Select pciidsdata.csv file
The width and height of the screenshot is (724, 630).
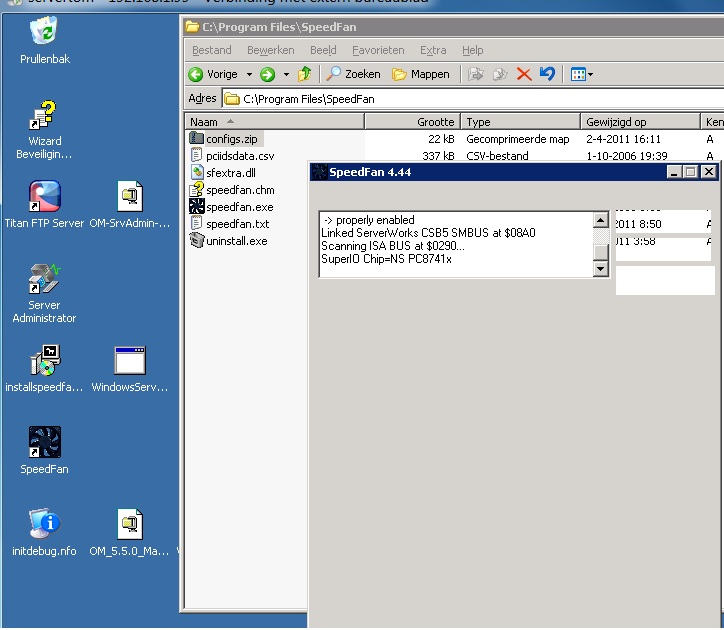[x=232, y=156]
